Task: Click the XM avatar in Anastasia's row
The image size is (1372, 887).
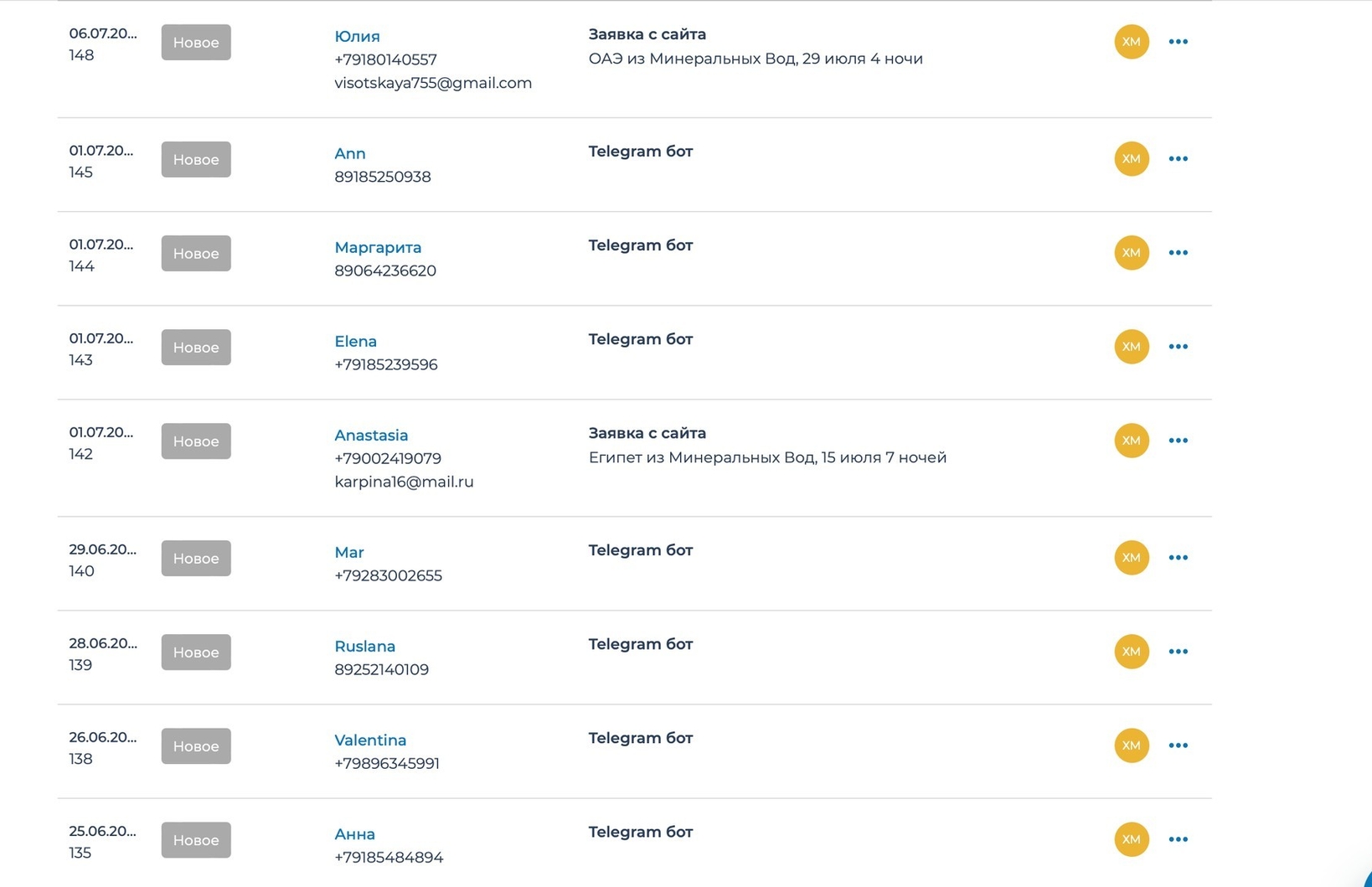Action: (x=1131, y=441)
